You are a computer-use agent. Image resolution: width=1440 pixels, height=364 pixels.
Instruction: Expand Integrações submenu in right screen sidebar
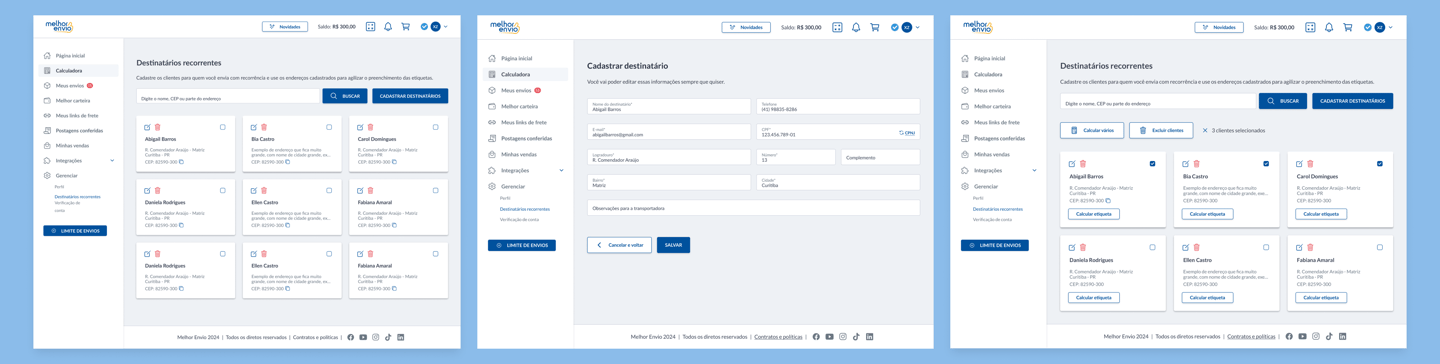pos(1034,170)
